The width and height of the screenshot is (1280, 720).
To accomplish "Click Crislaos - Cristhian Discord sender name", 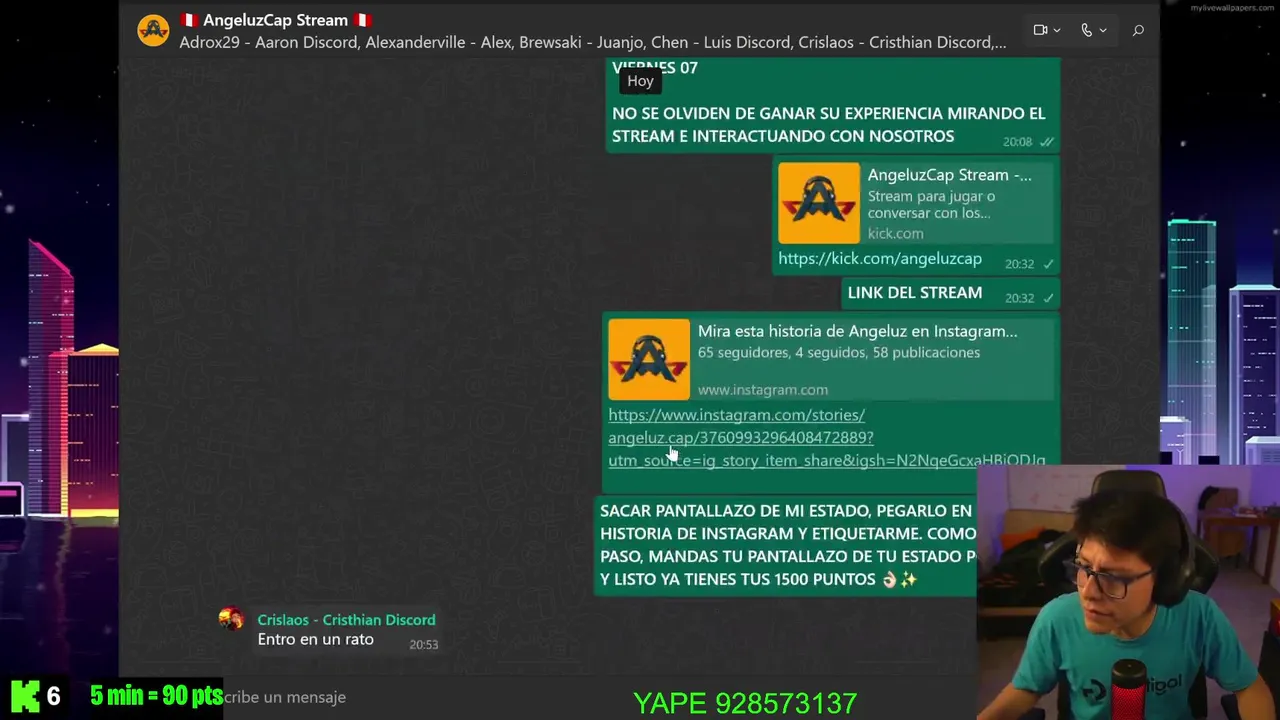I will coord(346,620).
